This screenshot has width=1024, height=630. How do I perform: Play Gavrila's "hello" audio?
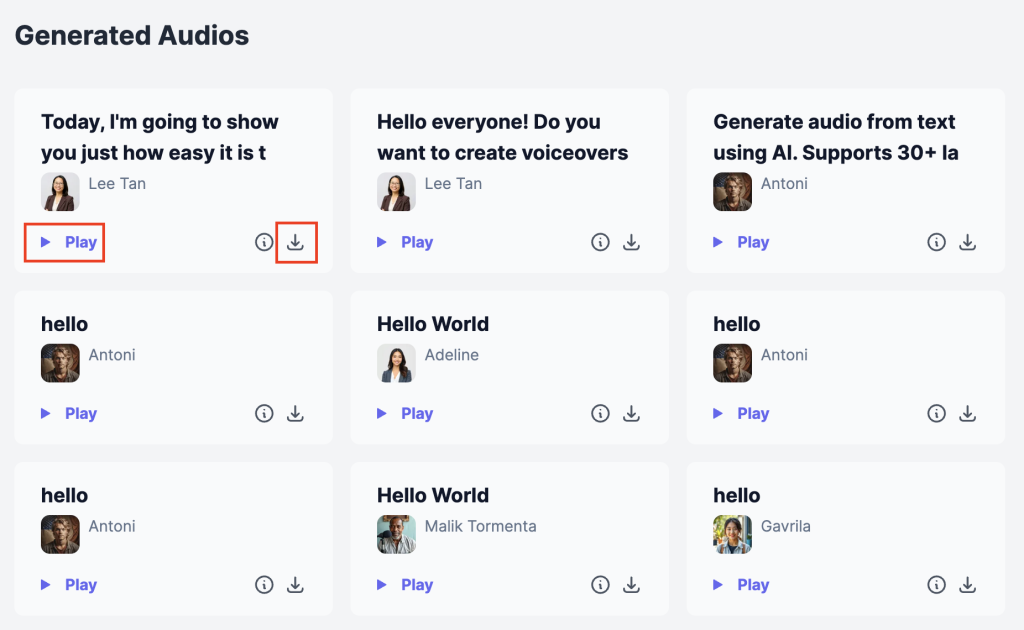pos(741,585)
